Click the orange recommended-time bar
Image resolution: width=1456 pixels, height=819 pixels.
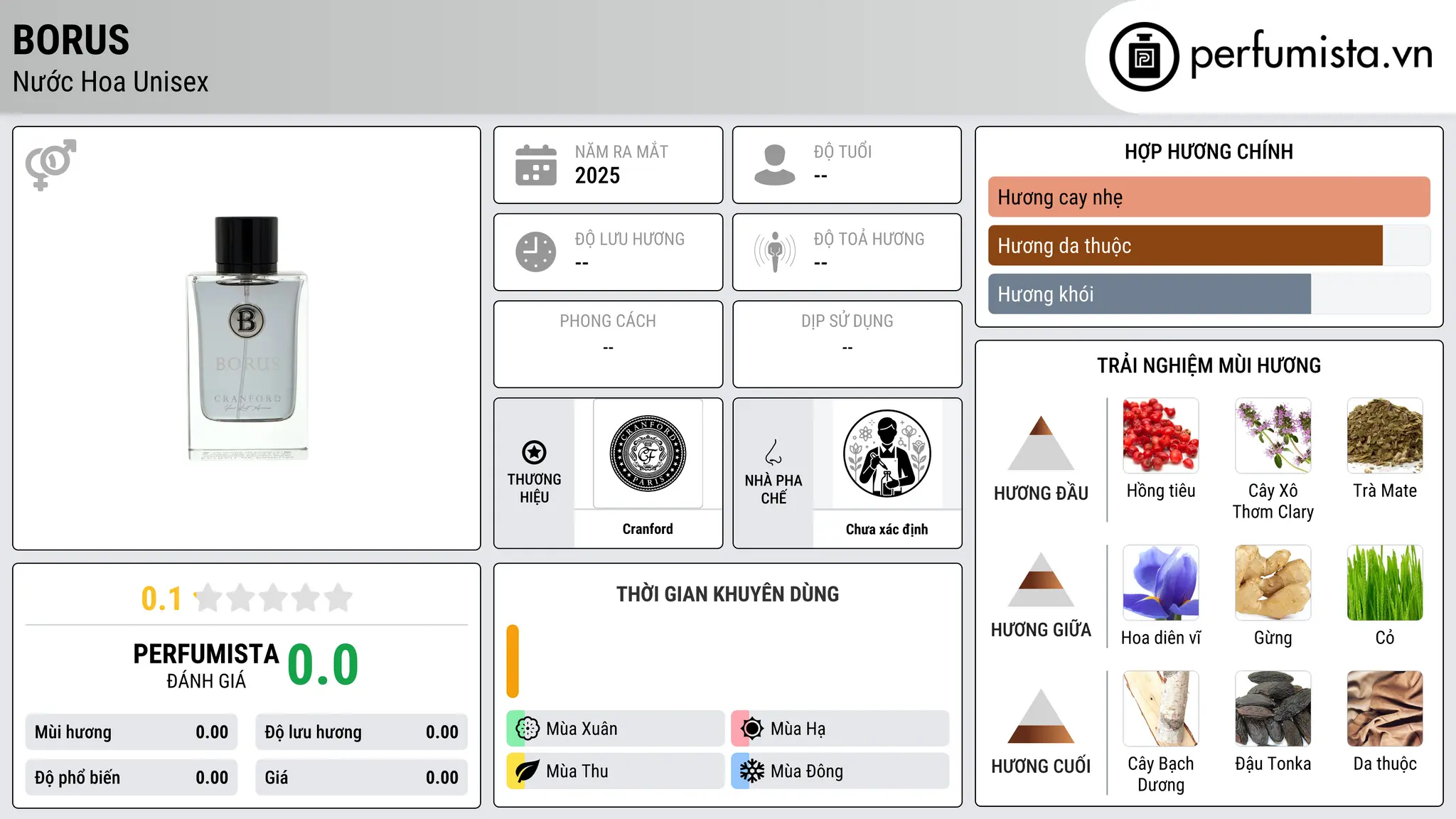[x=513, y=661]
